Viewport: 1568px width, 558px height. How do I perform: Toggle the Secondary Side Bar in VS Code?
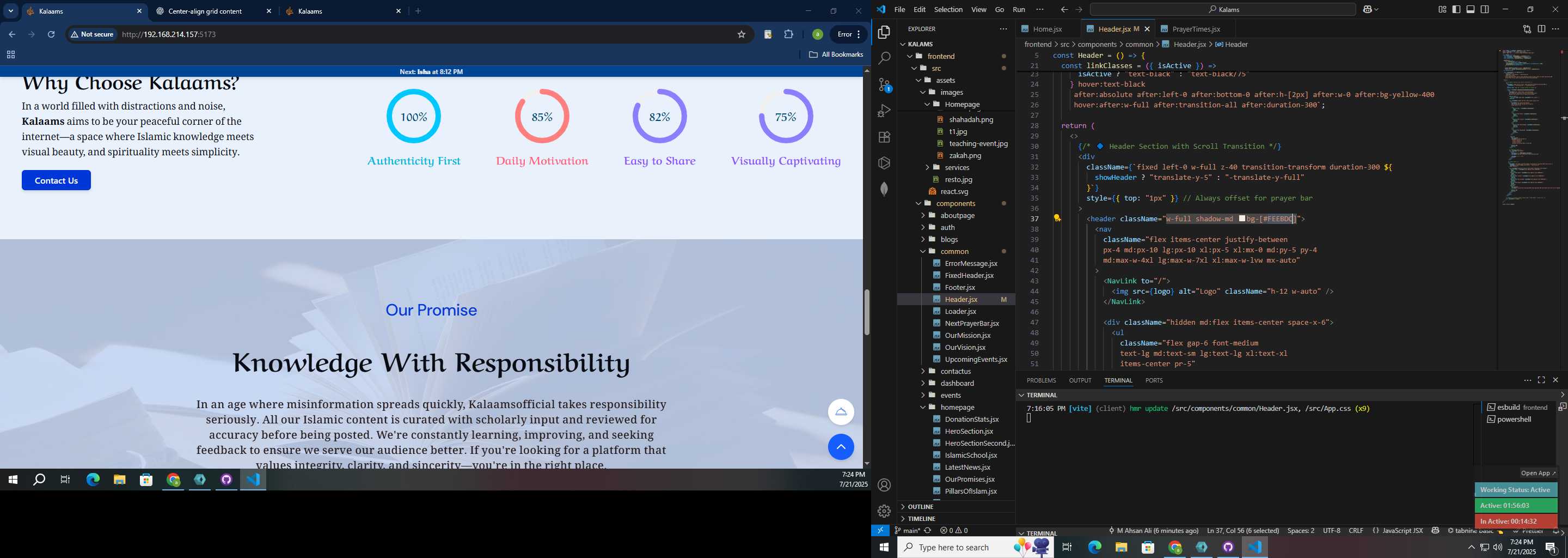point(1485,10)
